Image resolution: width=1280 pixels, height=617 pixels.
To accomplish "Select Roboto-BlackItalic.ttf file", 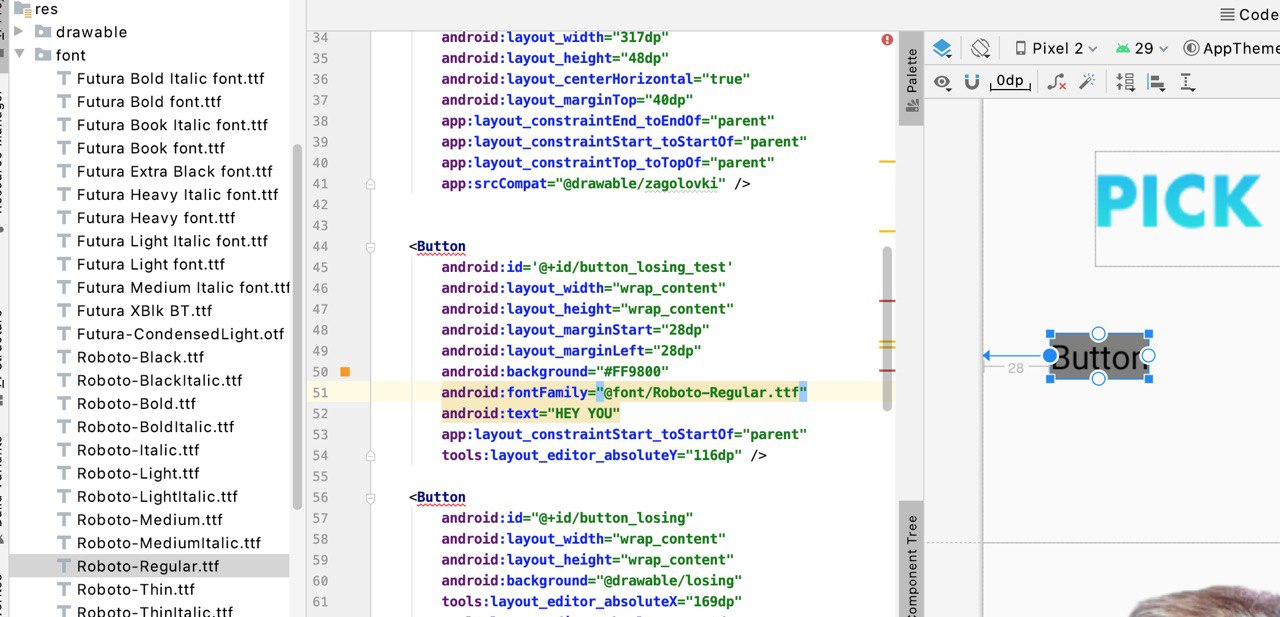I will [159, 380].
